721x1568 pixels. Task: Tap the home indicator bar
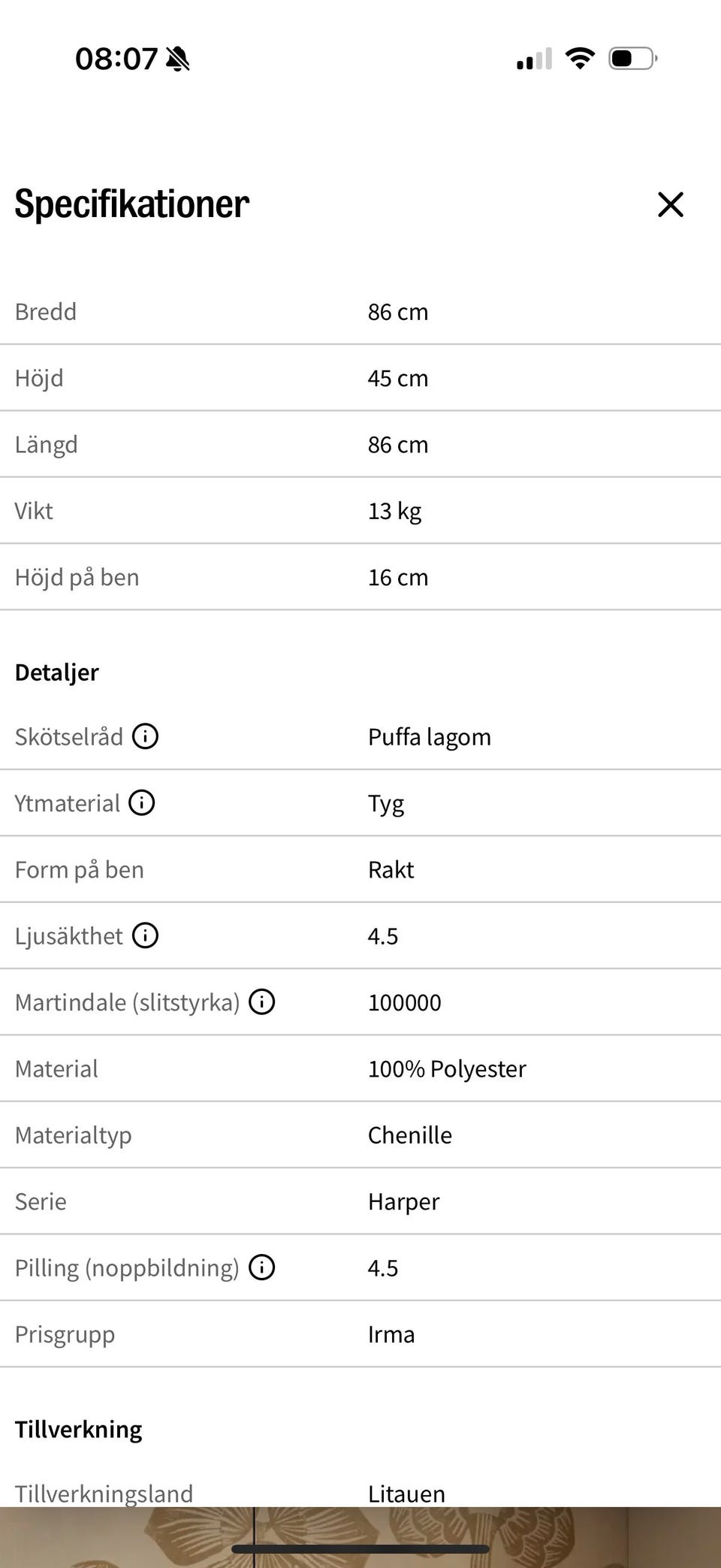pyautogui.click(x=360, y=1548)
